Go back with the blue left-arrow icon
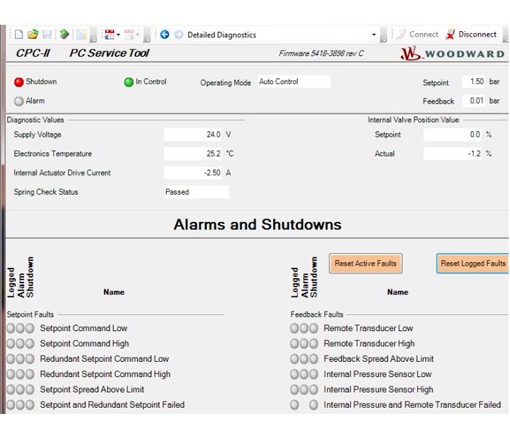This screenshot has width=510, height=441. tap(165, 34)
